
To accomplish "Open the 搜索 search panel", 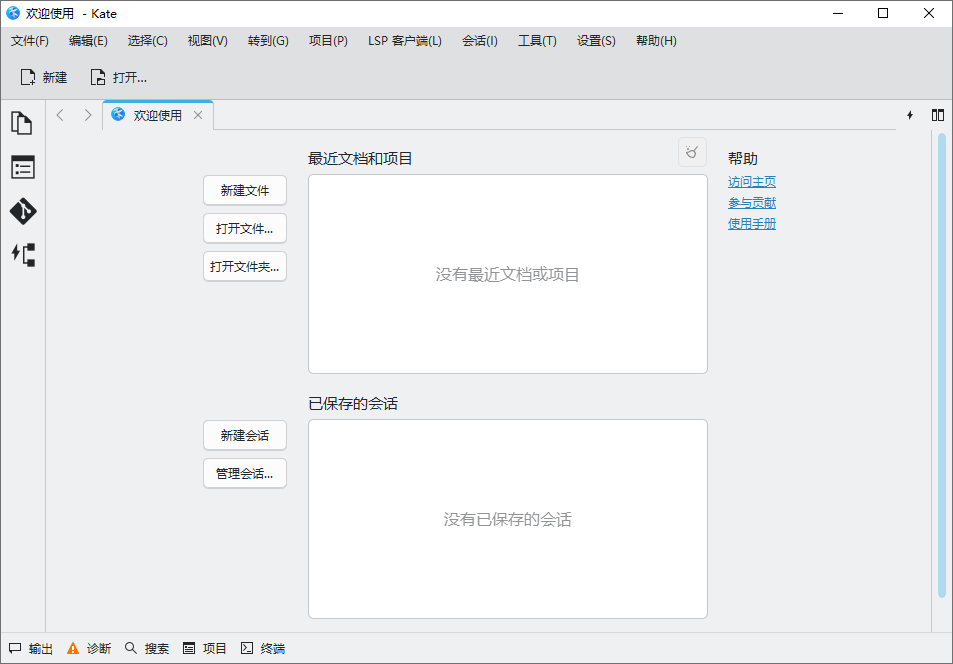I will pos(149,648).
